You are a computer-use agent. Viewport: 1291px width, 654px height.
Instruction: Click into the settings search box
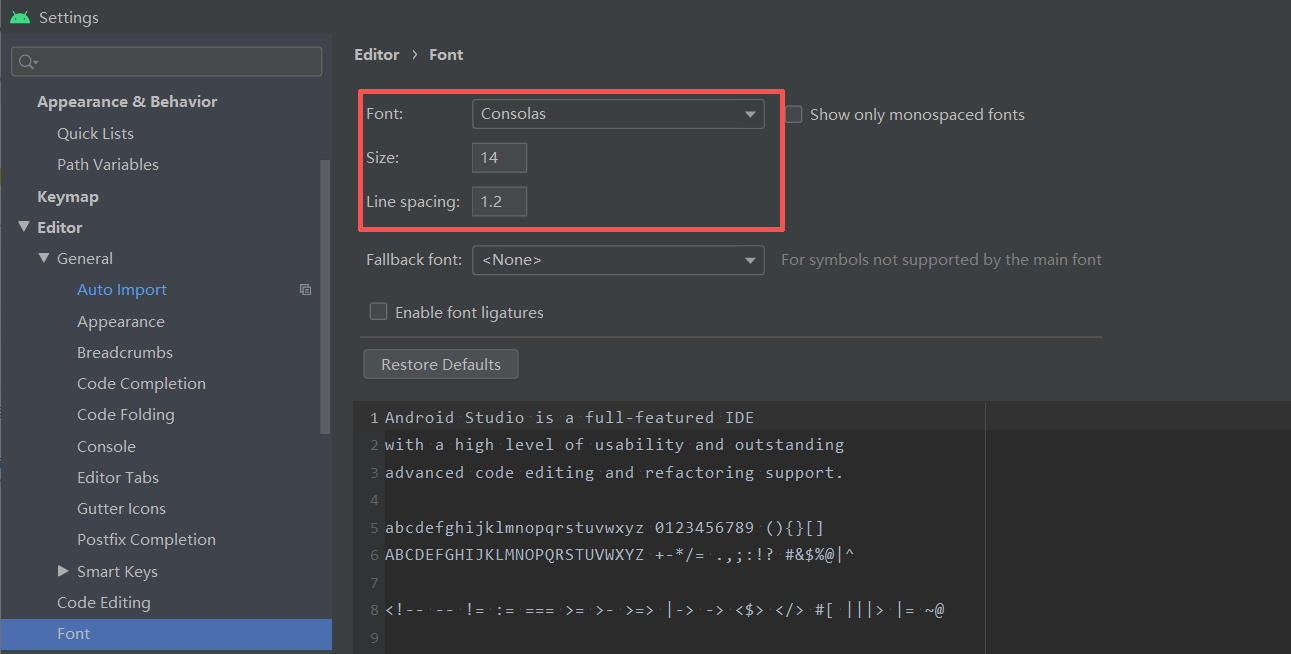pos(167,62)
